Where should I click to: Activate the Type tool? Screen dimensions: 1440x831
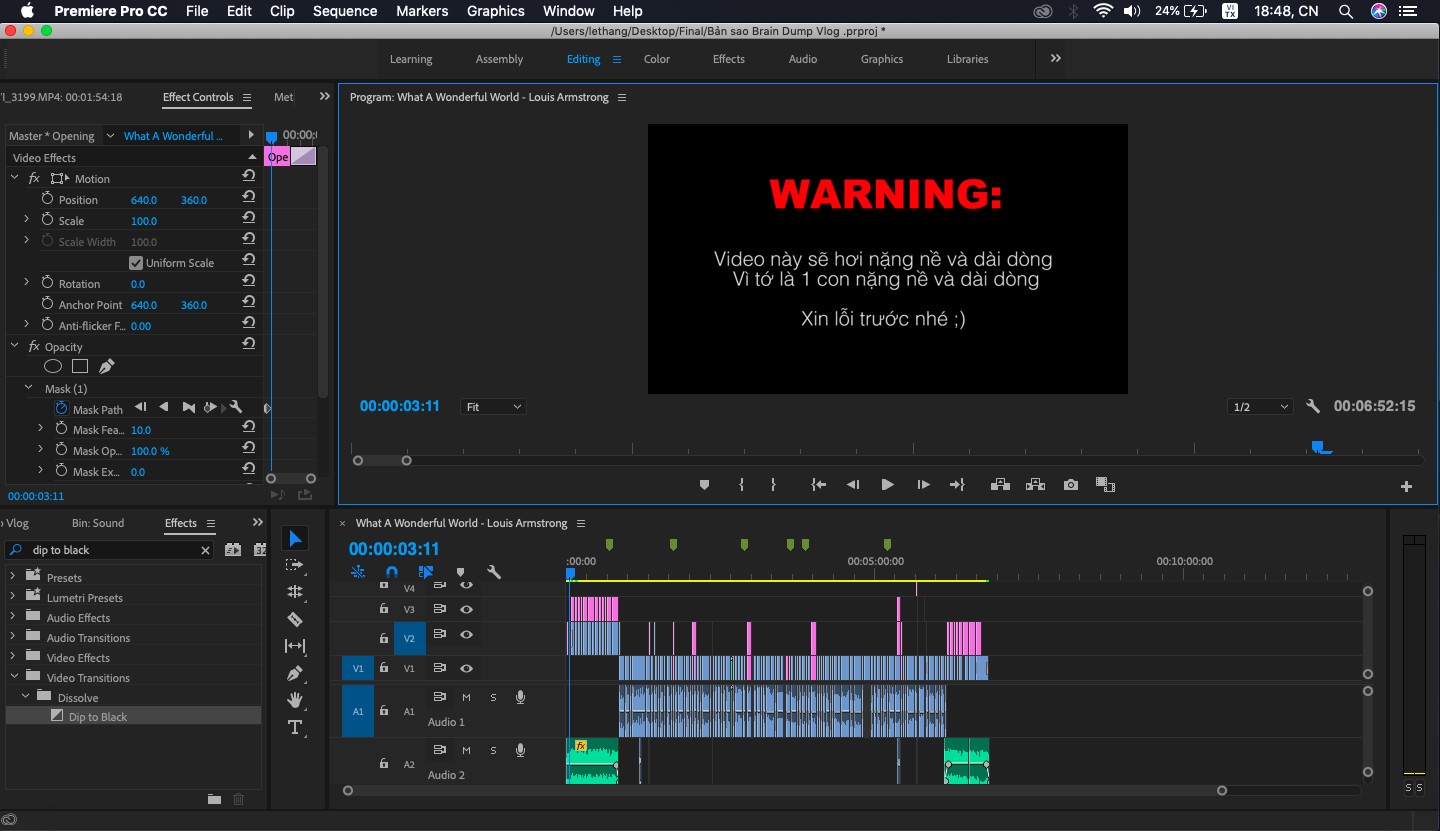coord(295,727)
